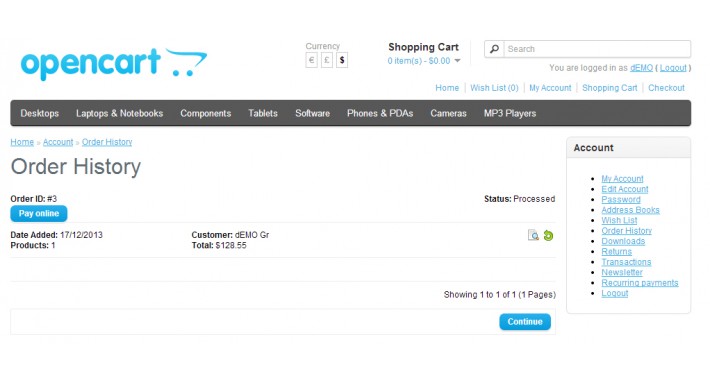710x380 pixels.
Task: Open the dEMO user link
Action: coord(641,68)
